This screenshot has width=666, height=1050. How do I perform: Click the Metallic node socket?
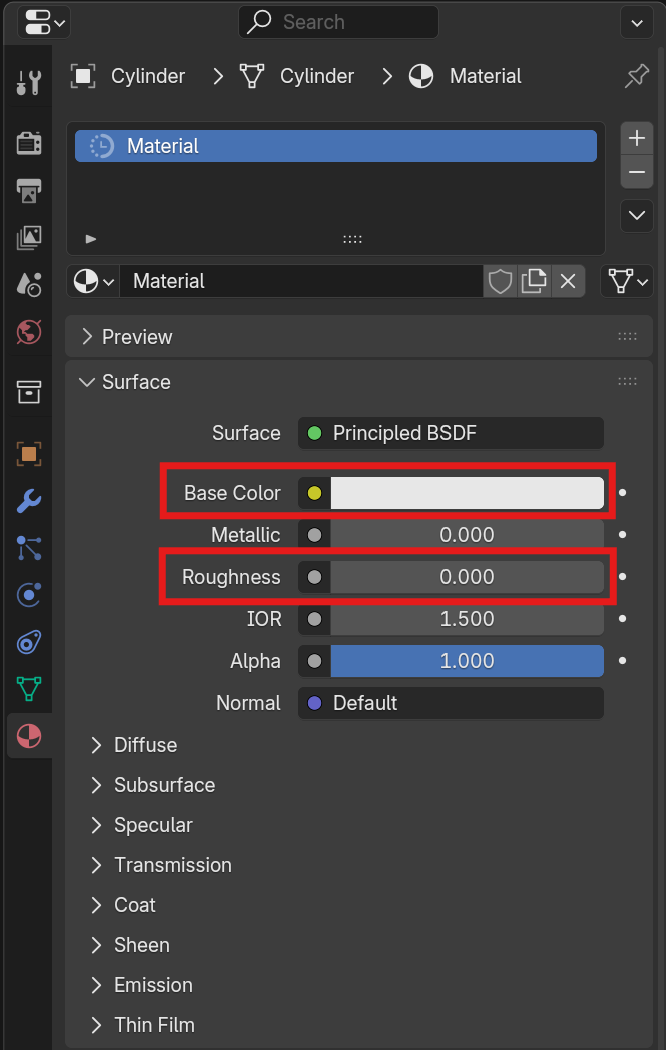(x=315, y=535)
